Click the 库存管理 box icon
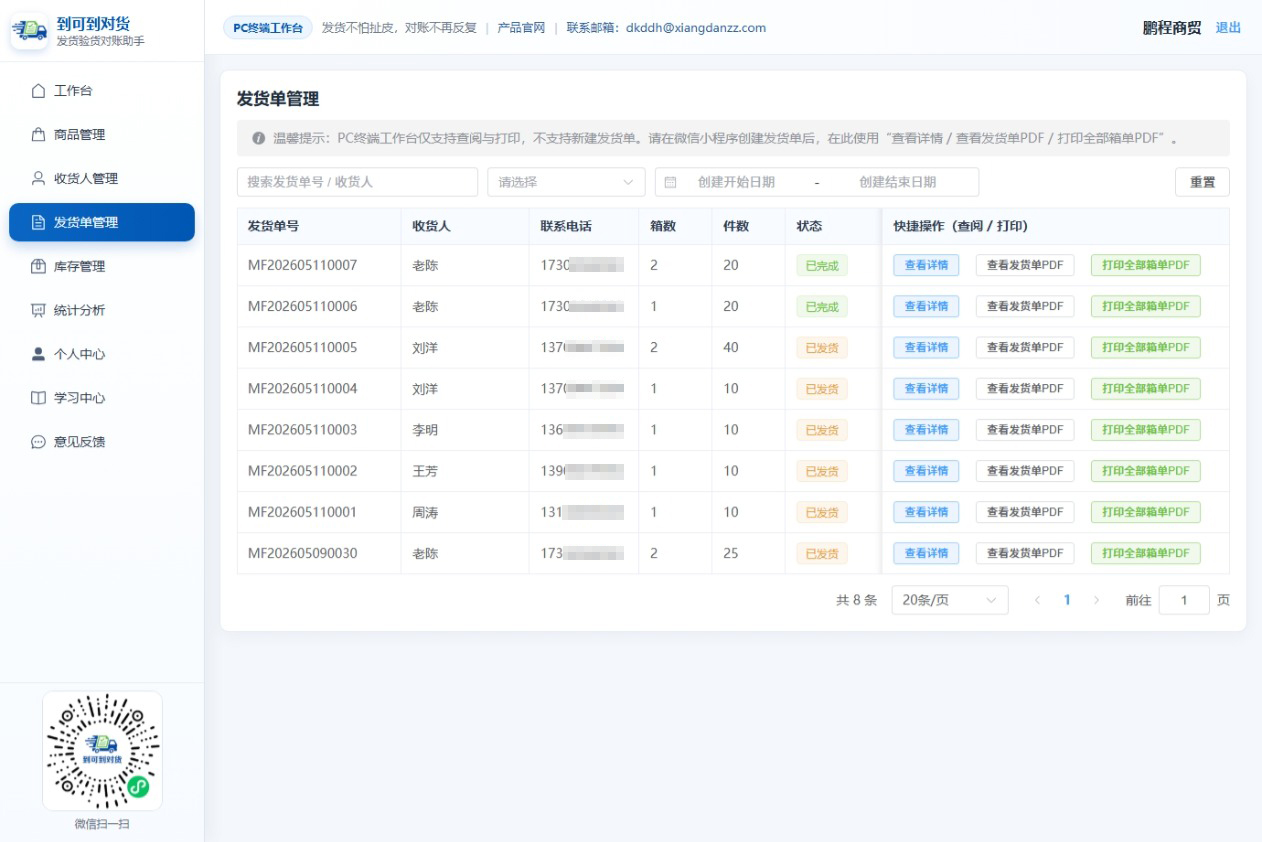1262x842 pixels. coord(38,267)
